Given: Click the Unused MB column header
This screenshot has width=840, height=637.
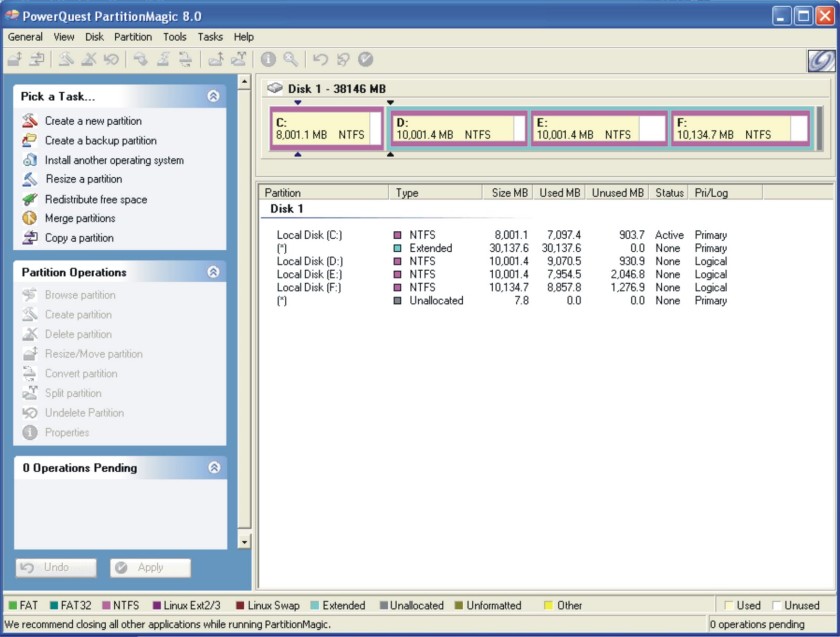Looking at the screenshot, I should (617, 193).
